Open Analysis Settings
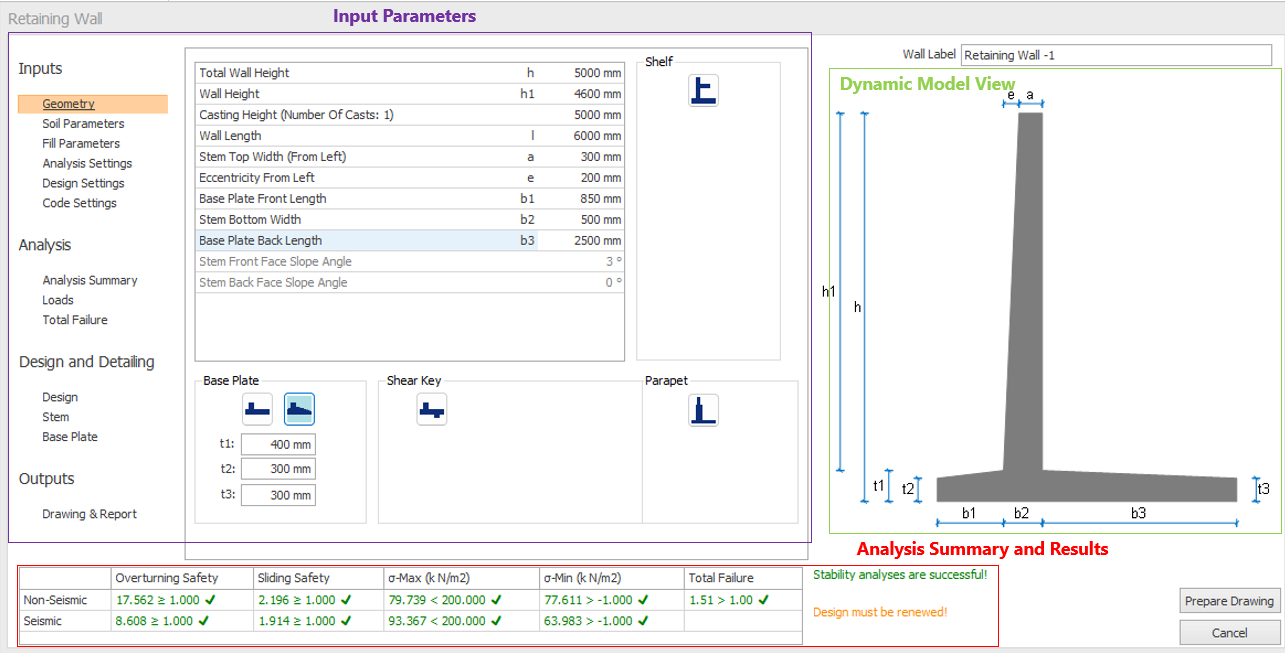Image resolution: width=1285 pixels, height=653 pixels. pyautogui.click(x=87, y=163)
